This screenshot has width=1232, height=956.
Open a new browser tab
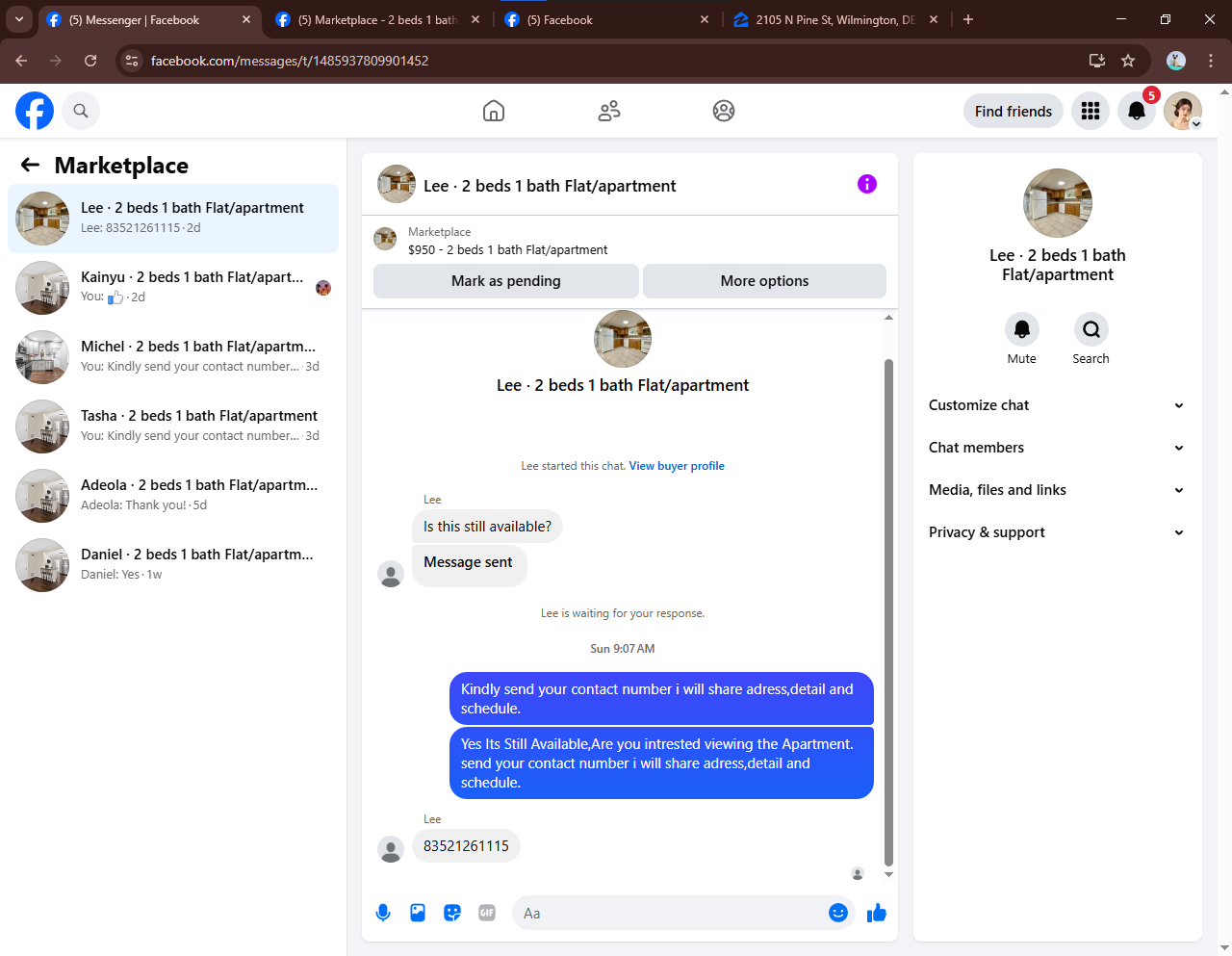click(x=968, y=19)
